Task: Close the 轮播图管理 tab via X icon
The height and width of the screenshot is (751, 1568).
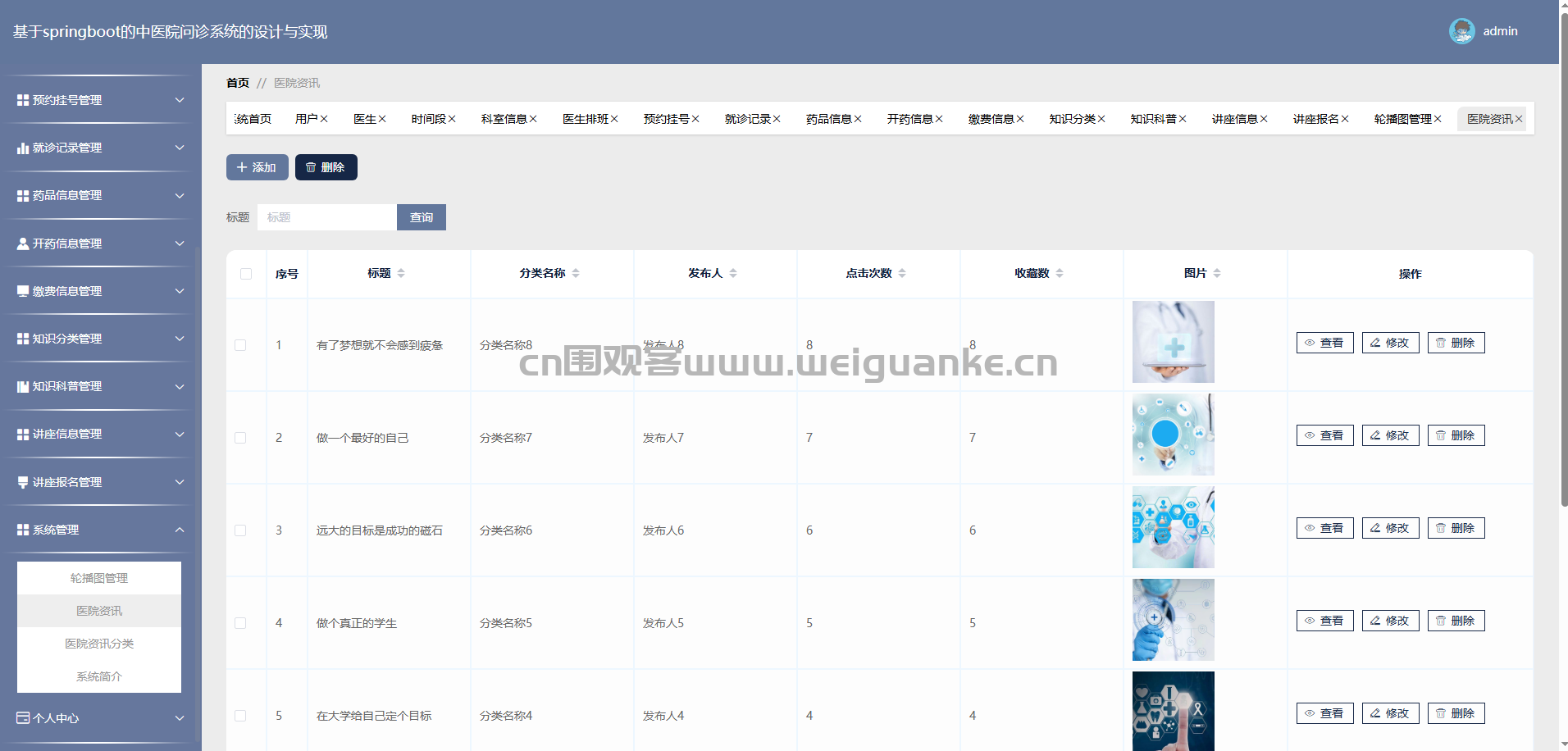Action: [1438, 119]
